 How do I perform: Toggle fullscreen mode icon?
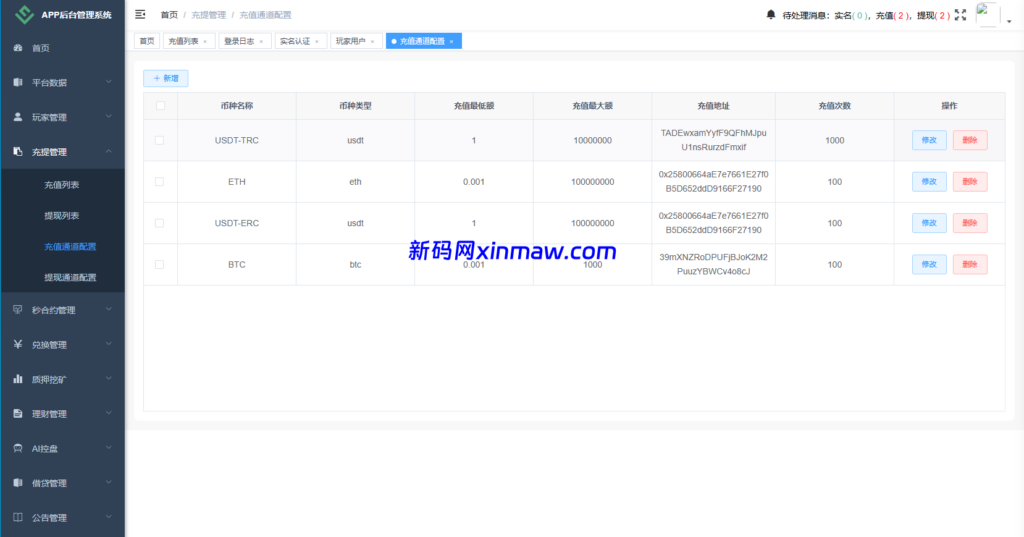point(960,15)
